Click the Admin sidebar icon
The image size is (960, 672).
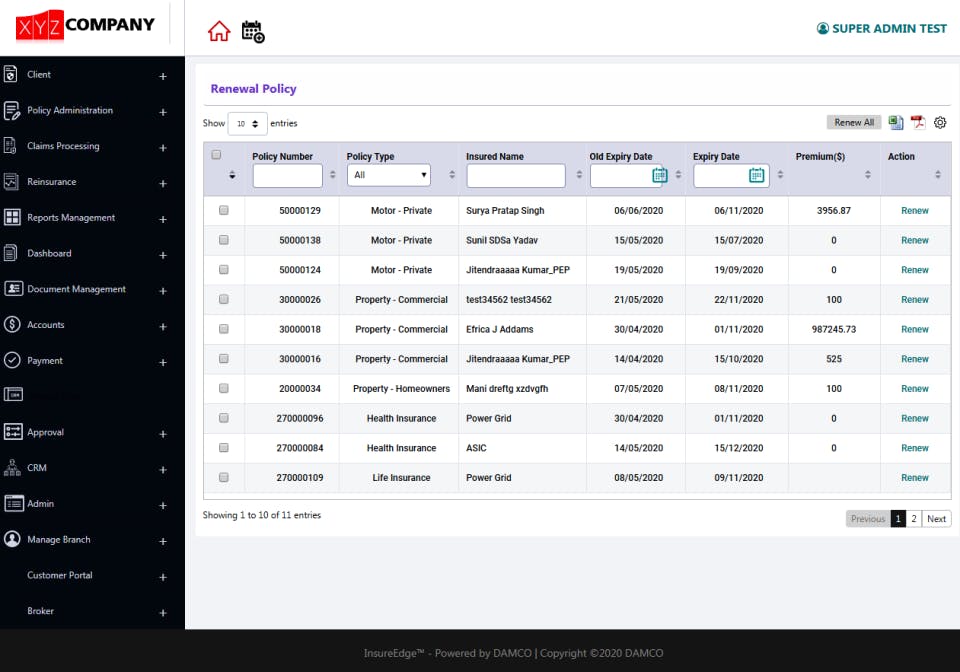pos(14,503)
